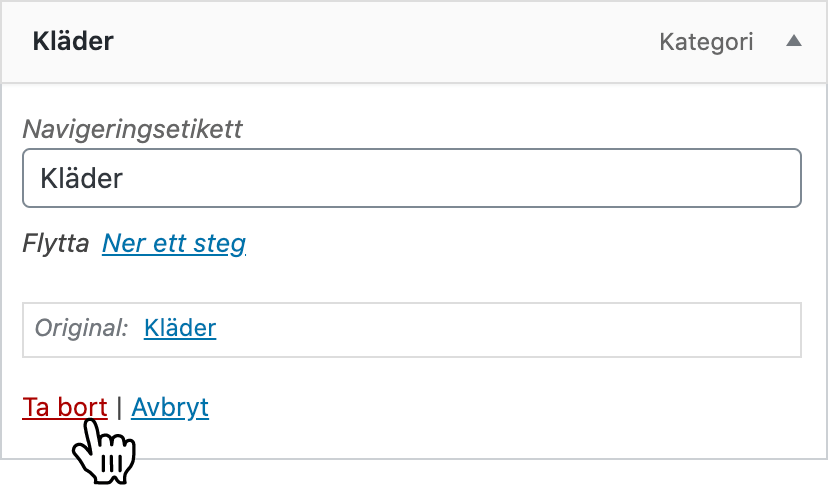This screenshot has width=828, height=496.
Task: Click the word bort in red delete link
Action: click(82, 408)
